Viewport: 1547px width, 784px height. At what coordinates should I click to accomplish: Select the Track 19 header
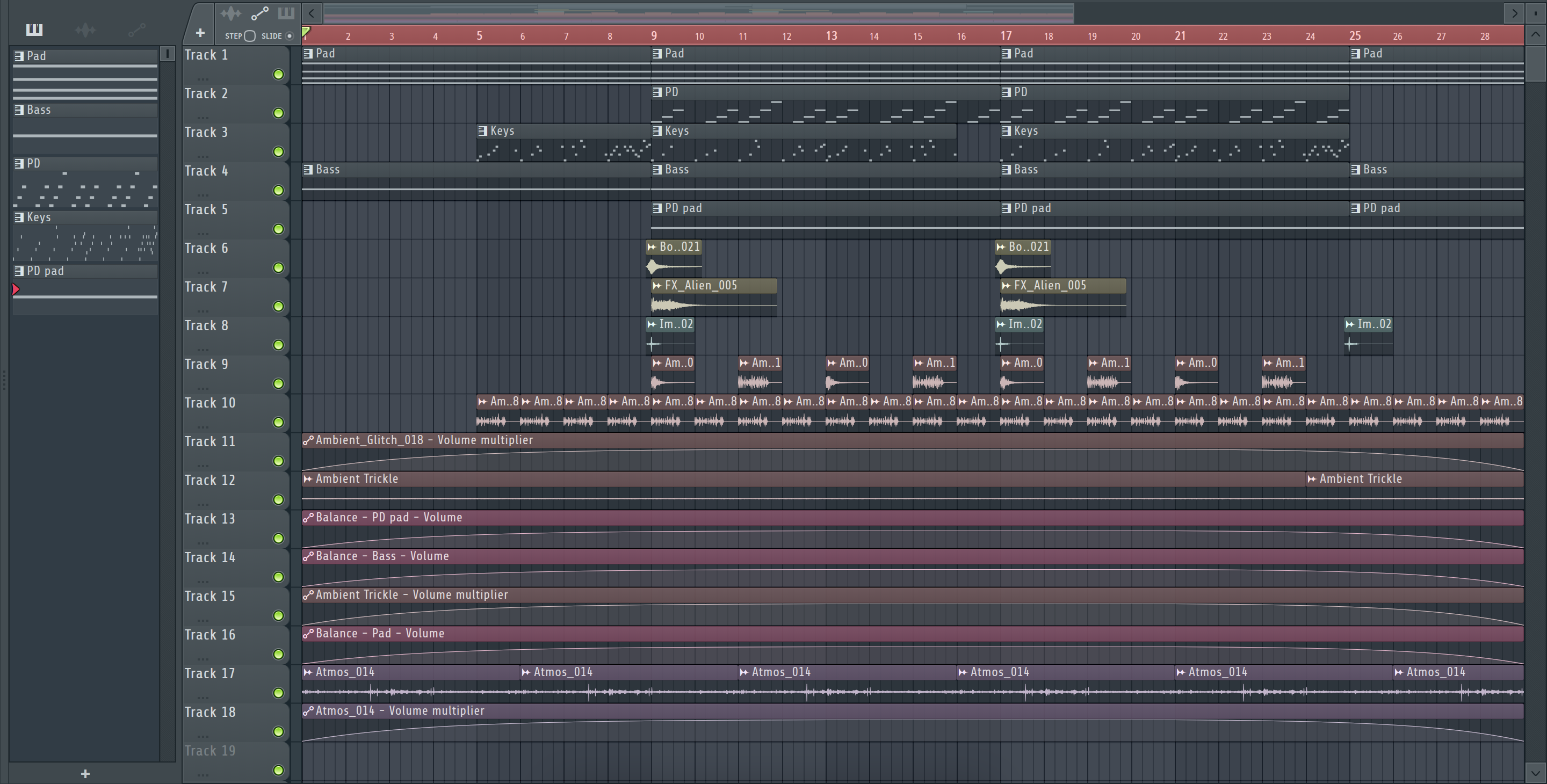coord(236,760)
